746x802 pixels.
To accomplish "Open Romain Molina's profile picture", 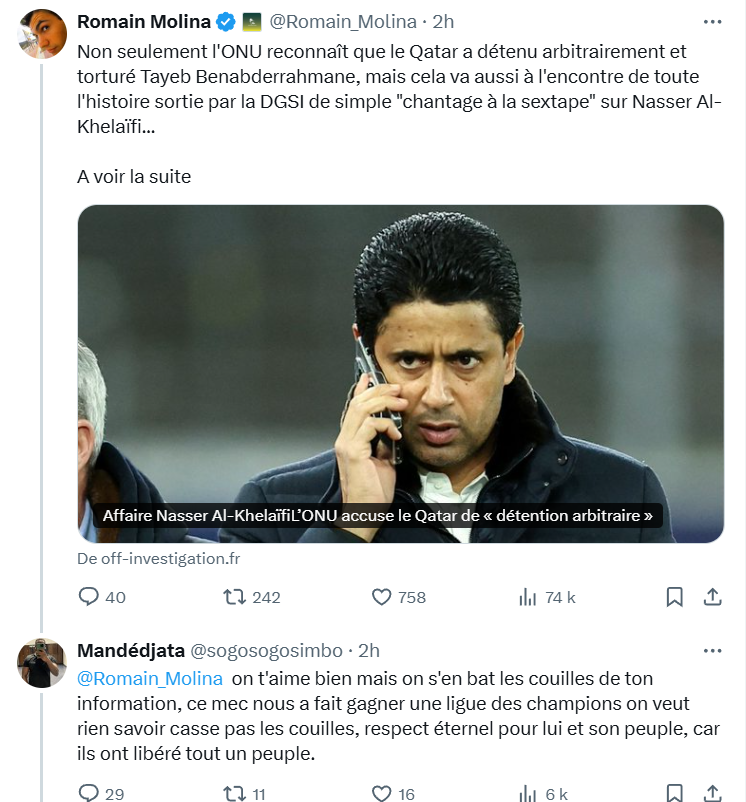I will (42, 35).
